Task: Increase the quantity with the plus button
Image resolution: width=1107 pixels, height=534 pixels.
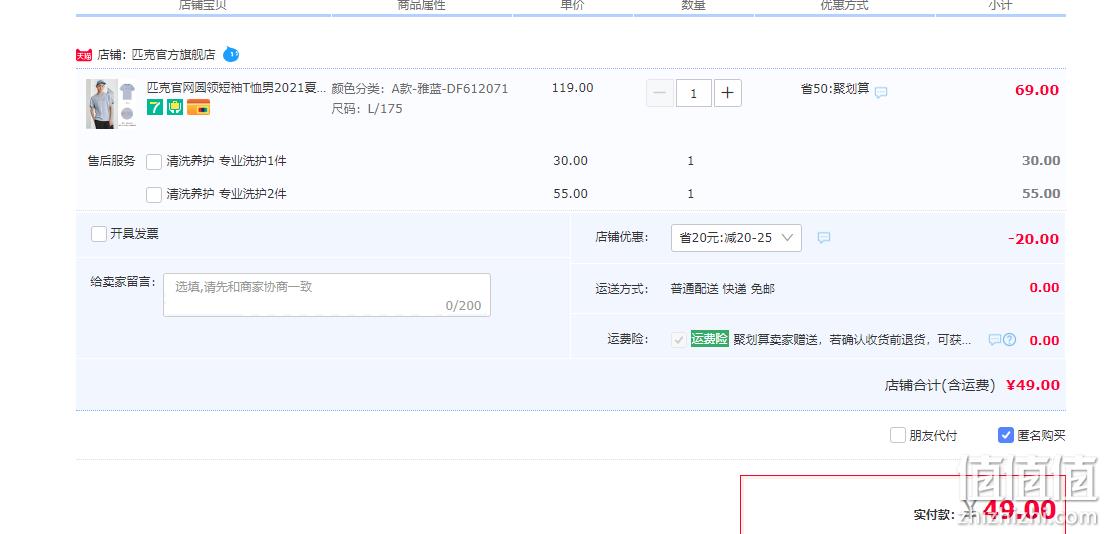Action: pyautogui.click(x=728, y=93)
